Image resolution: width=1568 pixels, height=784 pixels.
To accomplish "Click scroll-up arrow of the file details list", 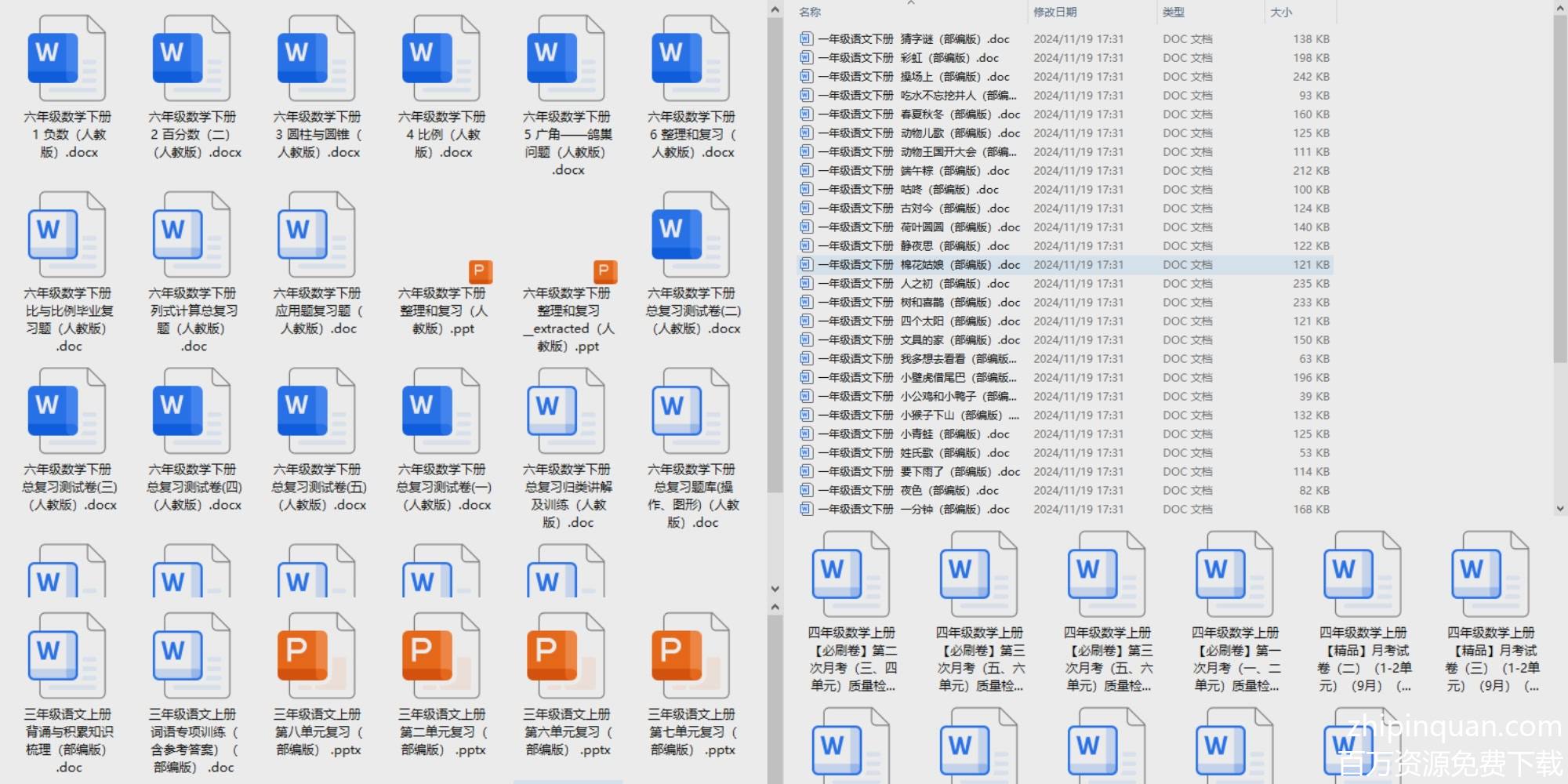I will click(x=1559, y=9).
